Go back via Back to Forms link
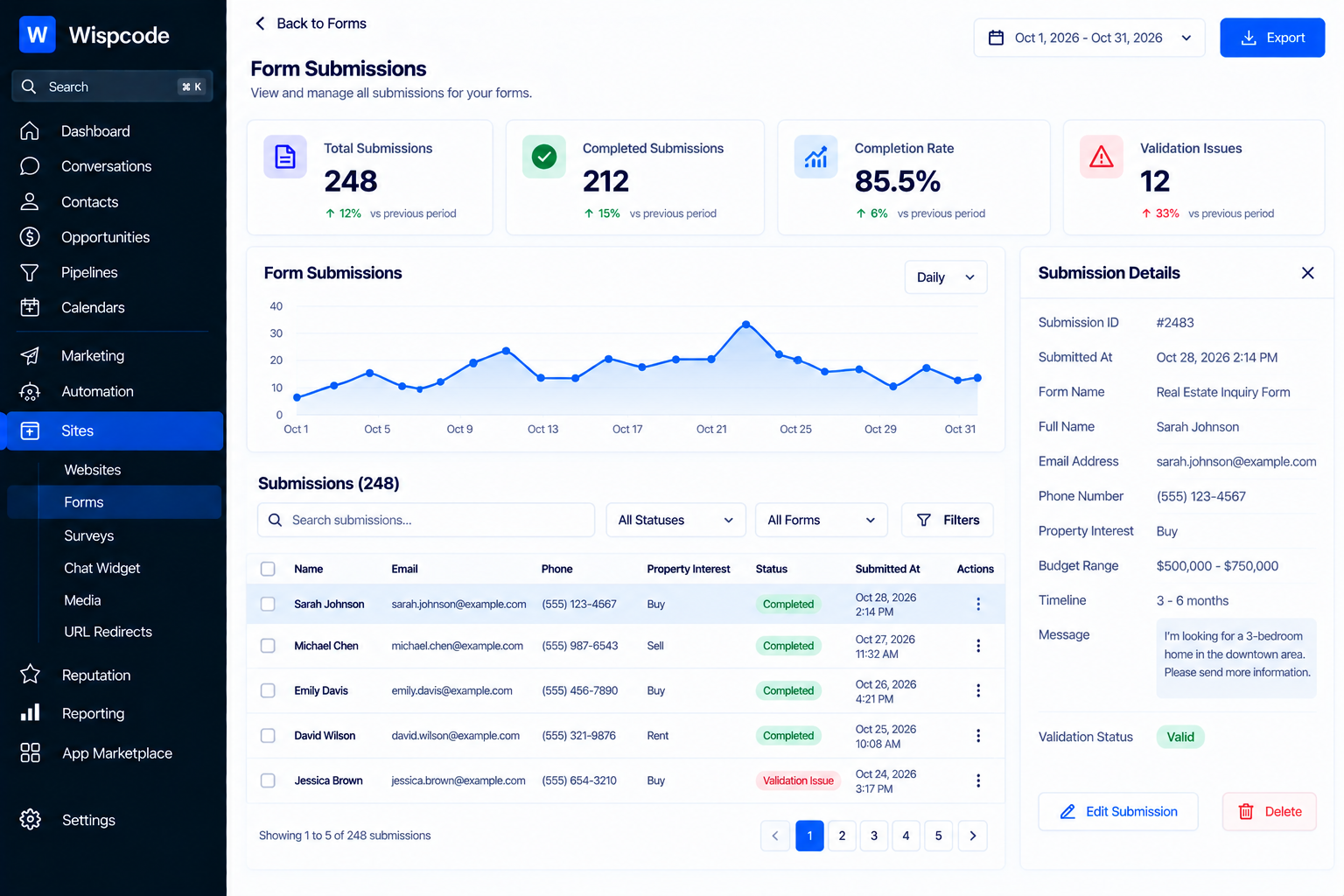Screen dimensions: 1344x896 [x=311, y=24]
